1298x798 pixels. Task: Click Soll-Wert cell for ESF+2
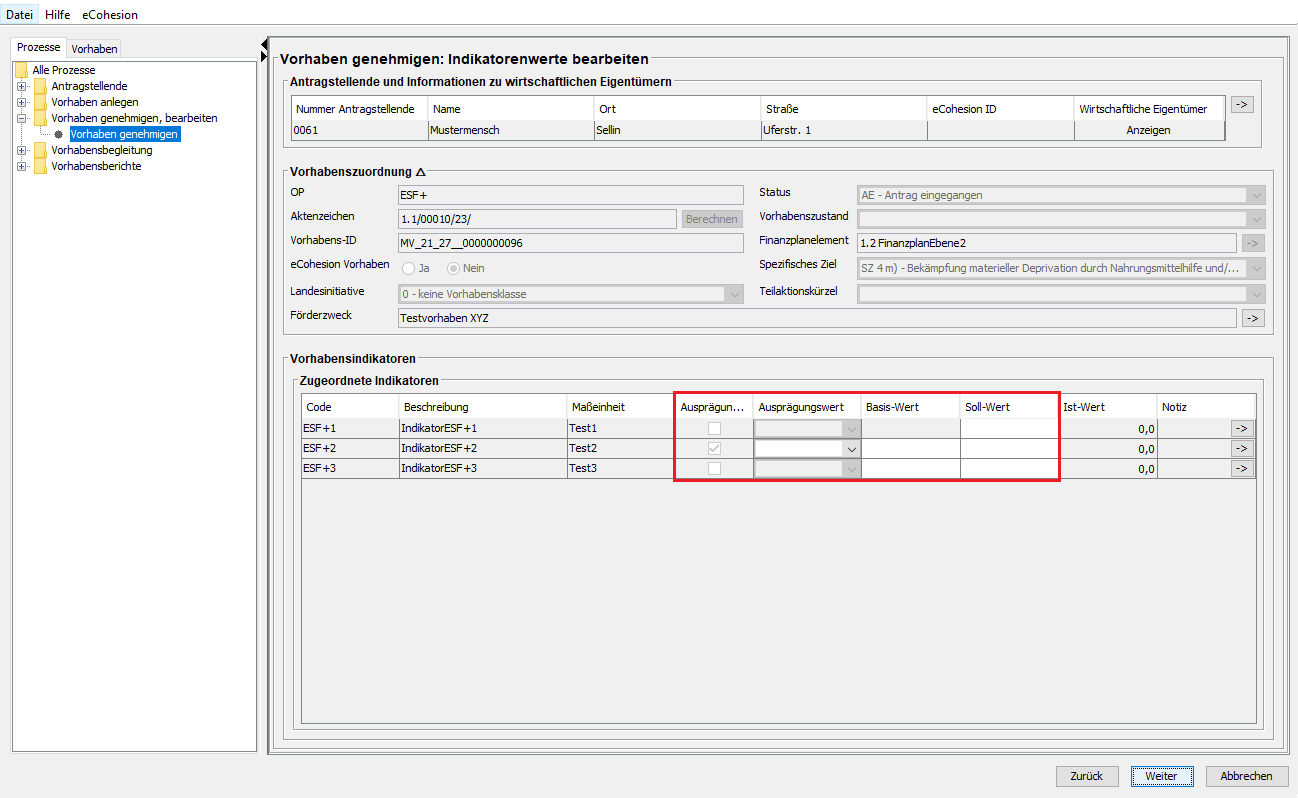[x=1008, y=449]
